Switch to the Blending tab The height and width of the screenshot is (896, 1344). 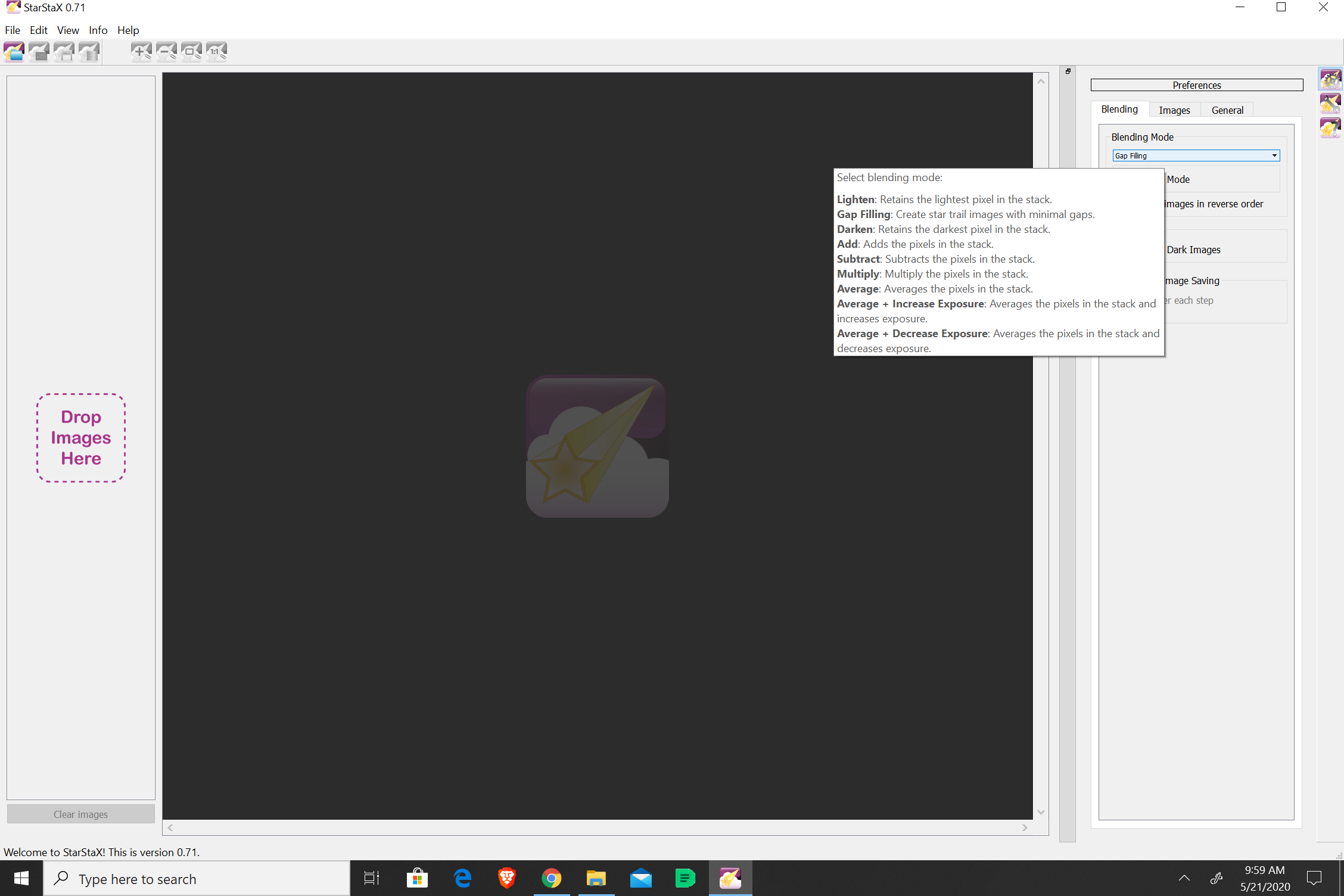1119,109
